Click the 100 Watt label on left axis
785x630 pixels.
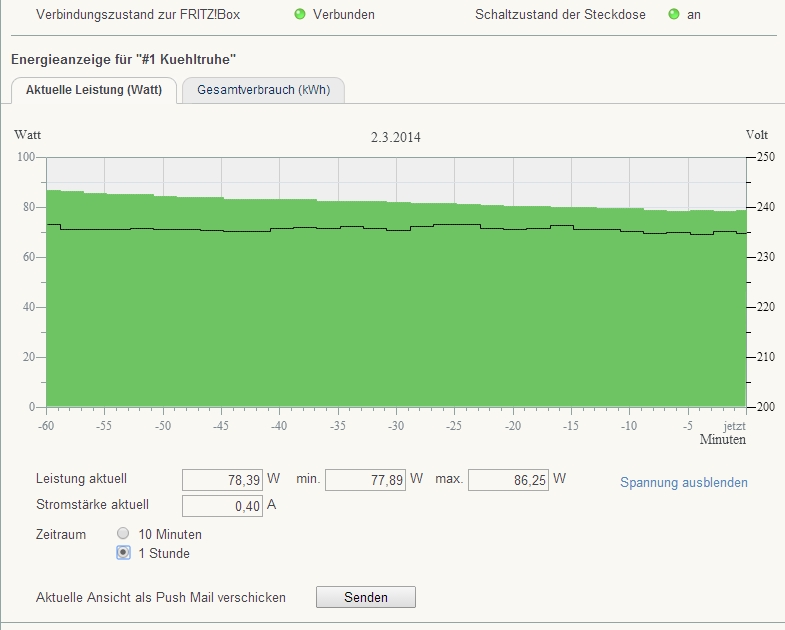25,158
